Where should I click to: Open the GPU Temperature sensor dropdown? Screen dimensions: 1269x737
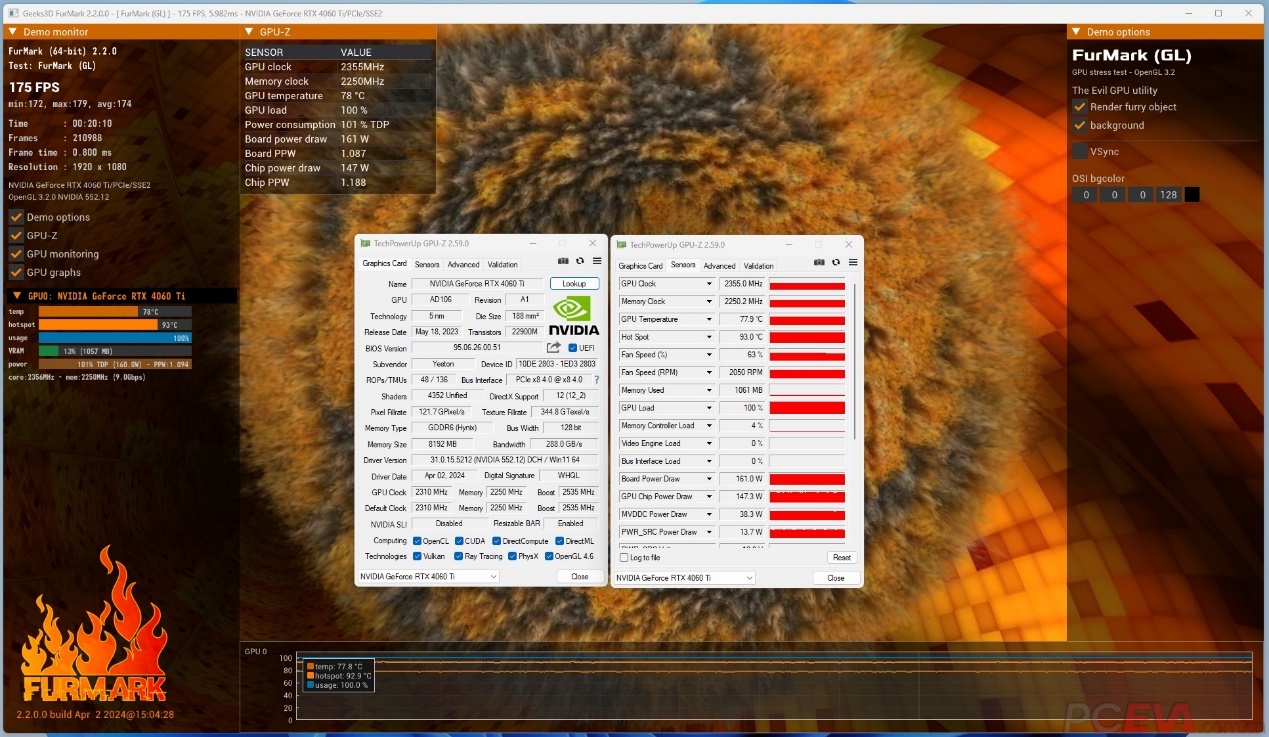[x=709, y=319]
